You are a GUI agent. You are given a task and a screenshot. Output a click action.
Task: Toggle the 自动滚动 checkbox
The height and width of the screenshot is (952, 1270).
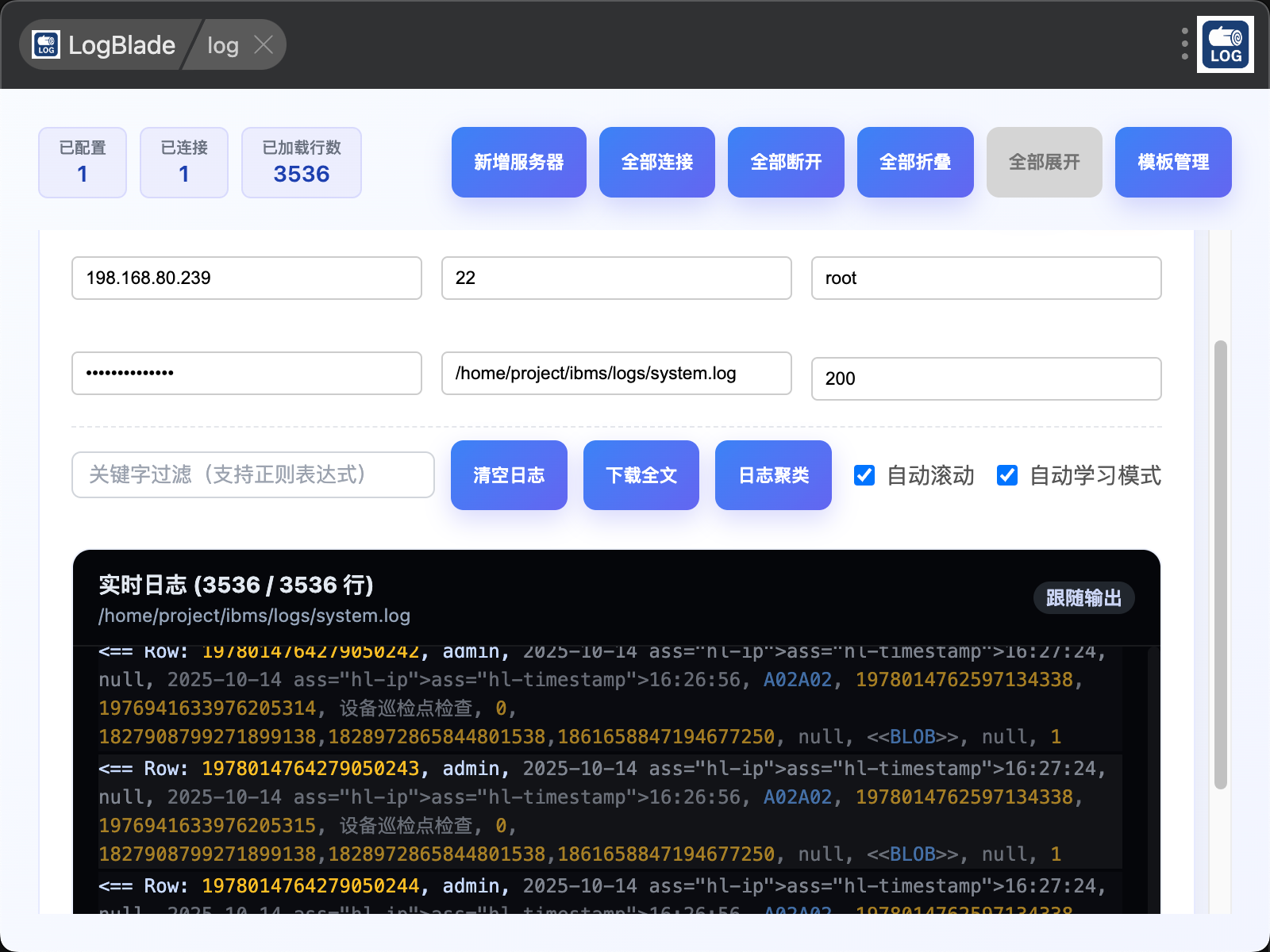click(864, 475)
